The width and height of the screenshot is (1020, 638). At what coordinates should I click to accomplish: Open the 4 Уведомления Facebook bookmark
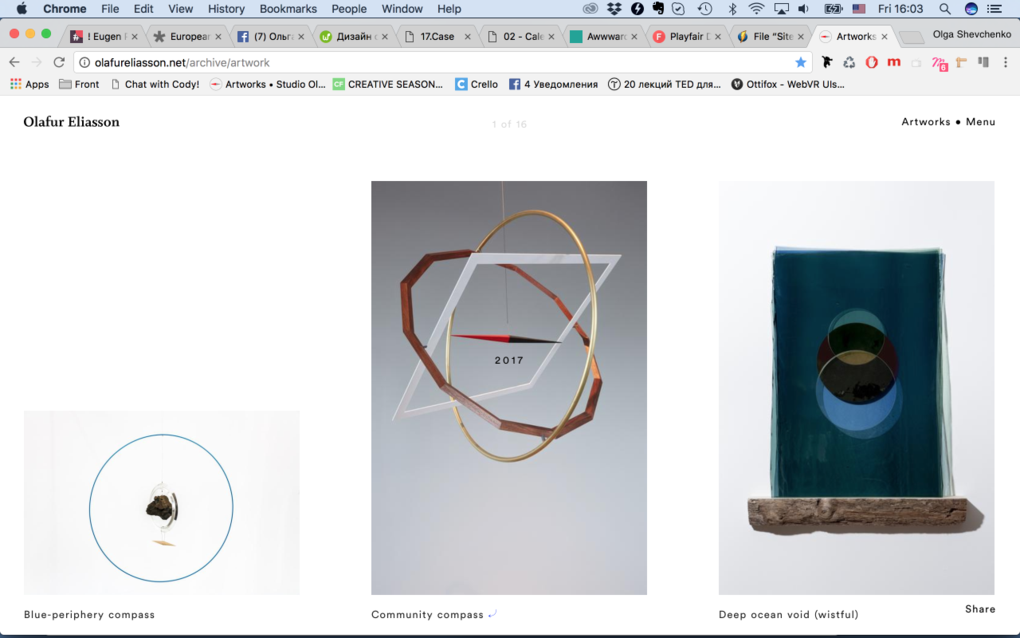click(553, 85)
